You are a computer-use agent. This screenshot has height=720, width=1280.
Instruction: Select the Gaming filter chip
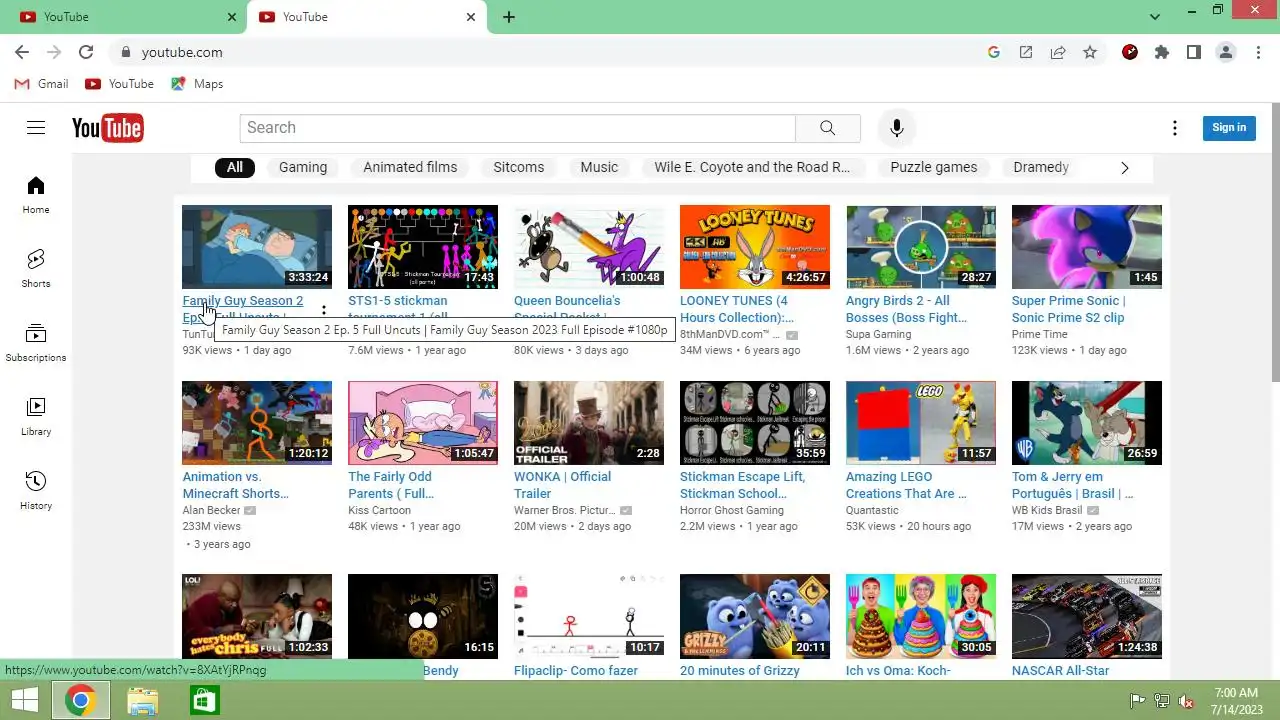[x=303, y=167]
